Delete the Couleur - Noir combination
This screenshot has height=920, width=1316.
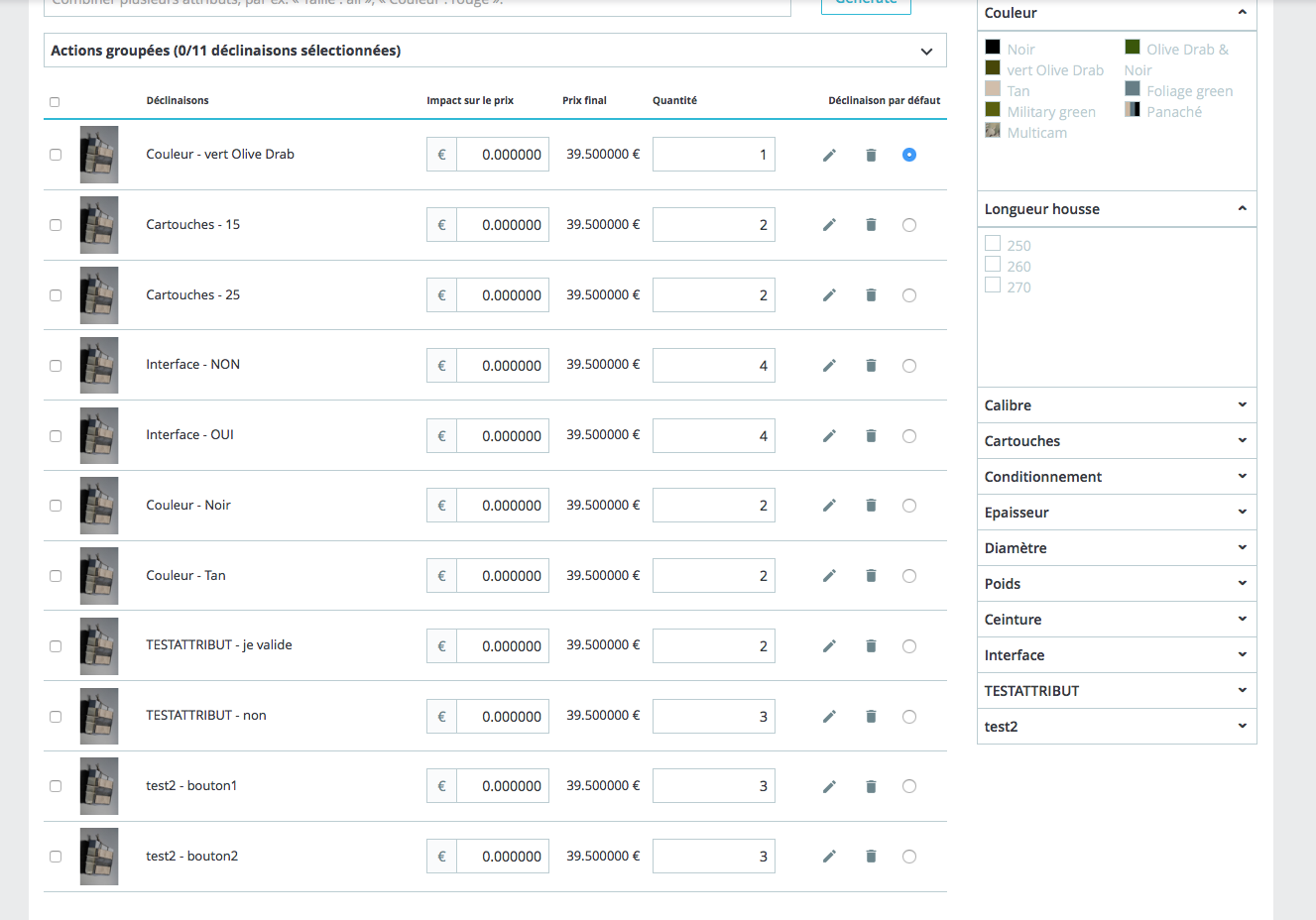(x=871, y=506)
